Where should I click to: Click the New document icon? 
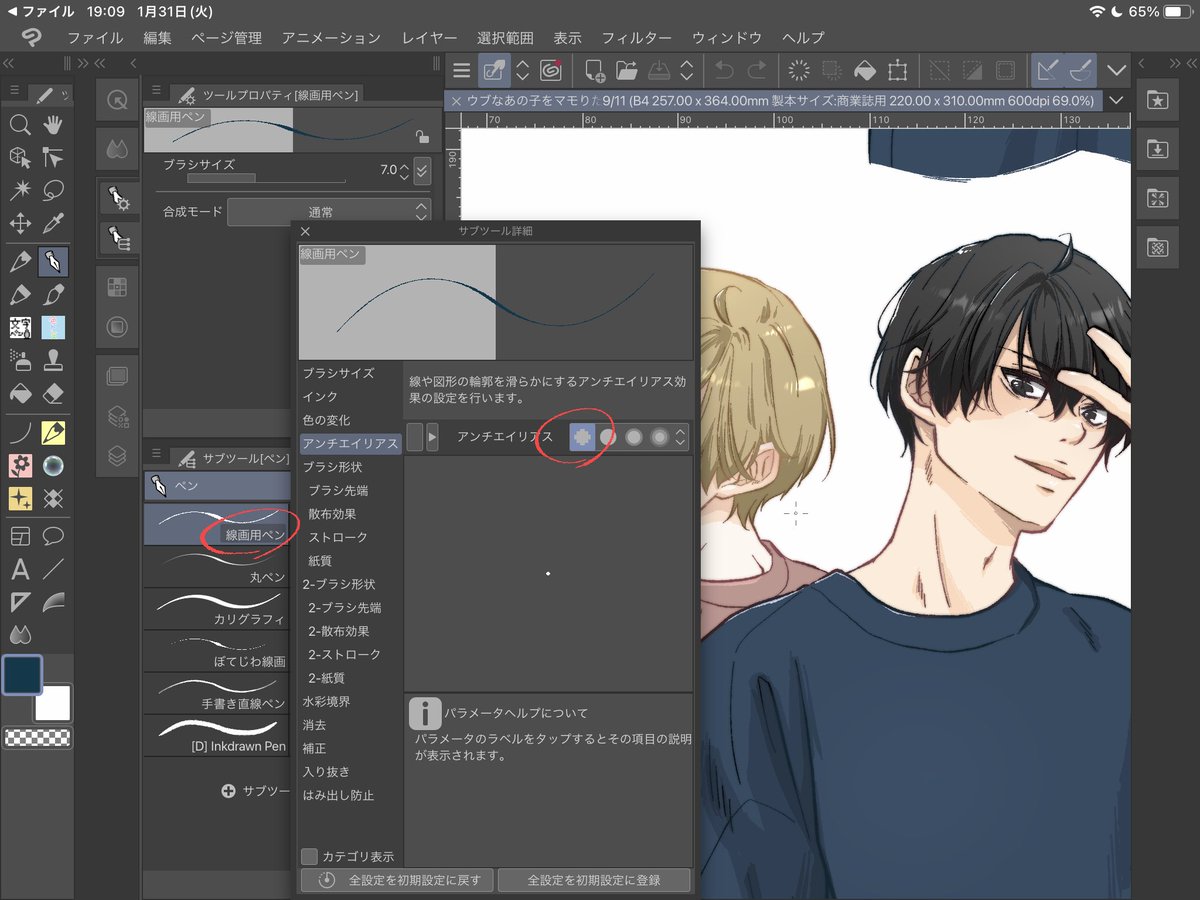point(594,70)
